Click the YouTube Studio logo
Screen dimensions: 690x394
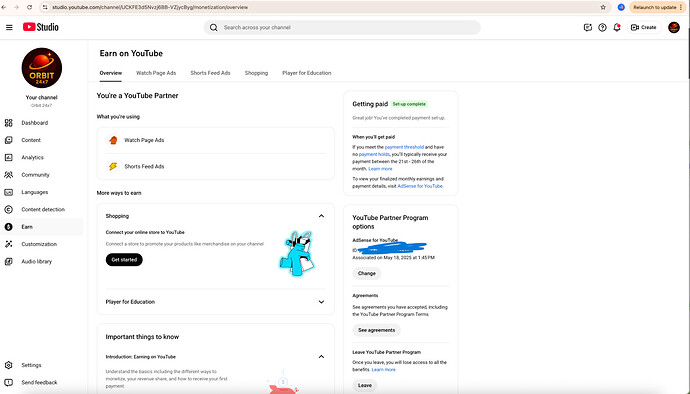click(x=40, y=27)
